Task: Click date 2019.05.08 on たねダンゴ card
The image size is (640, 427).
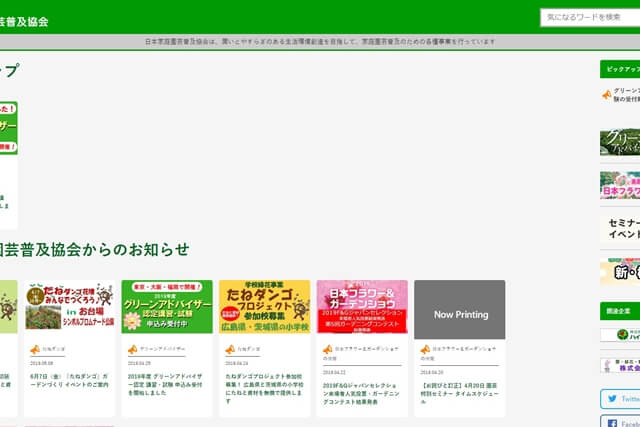Action: (42, 363)
